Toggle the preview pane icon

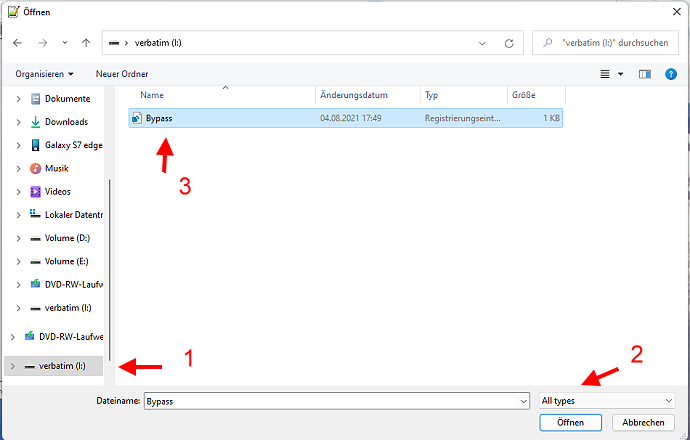(x=645, y=74)
